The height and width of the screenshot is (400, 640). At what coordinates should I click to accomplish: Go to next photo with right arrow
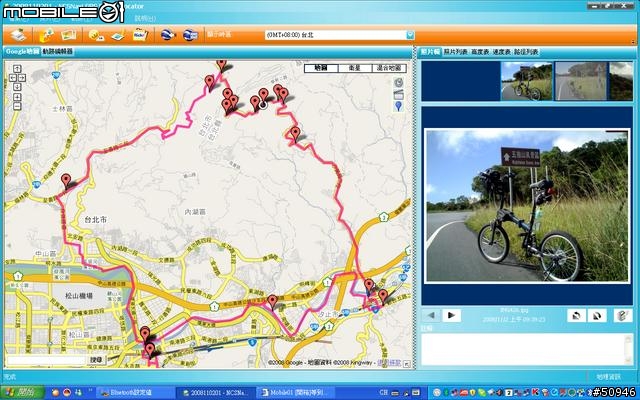point(451,315)
